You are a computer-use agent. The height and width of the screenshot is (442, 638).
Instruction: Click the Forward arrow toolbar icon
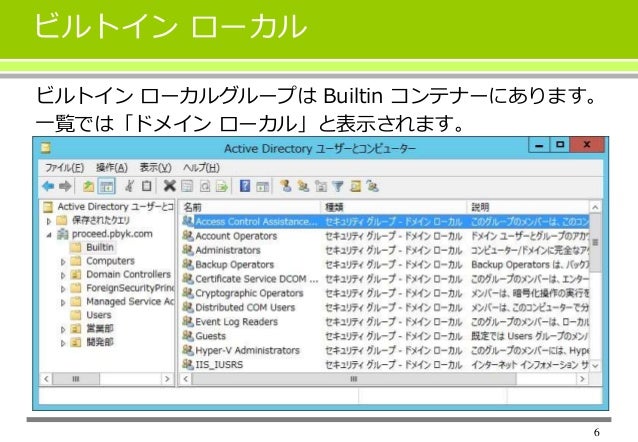point(65,186)
